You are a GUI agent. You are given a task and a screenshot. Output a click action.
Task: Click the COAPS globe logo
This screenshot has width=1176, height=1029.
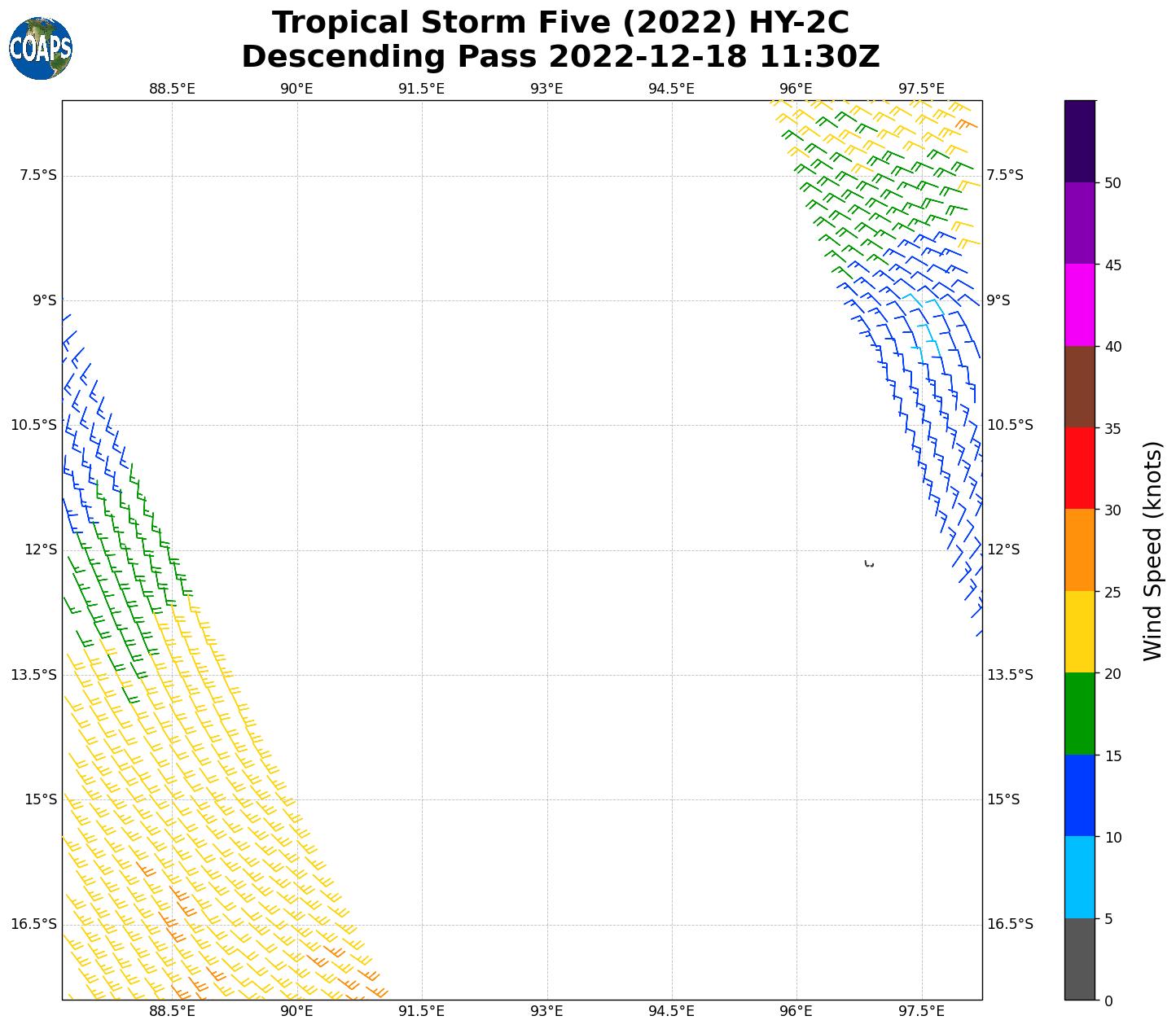click(x=41, y=48)
